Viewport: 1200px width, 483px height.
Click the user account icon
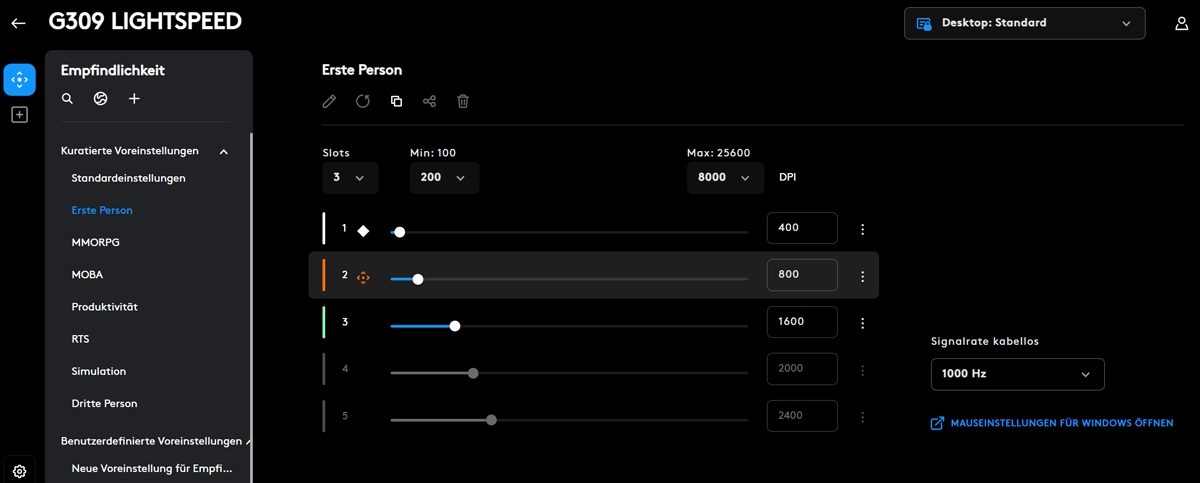(x=1181, y=23)
